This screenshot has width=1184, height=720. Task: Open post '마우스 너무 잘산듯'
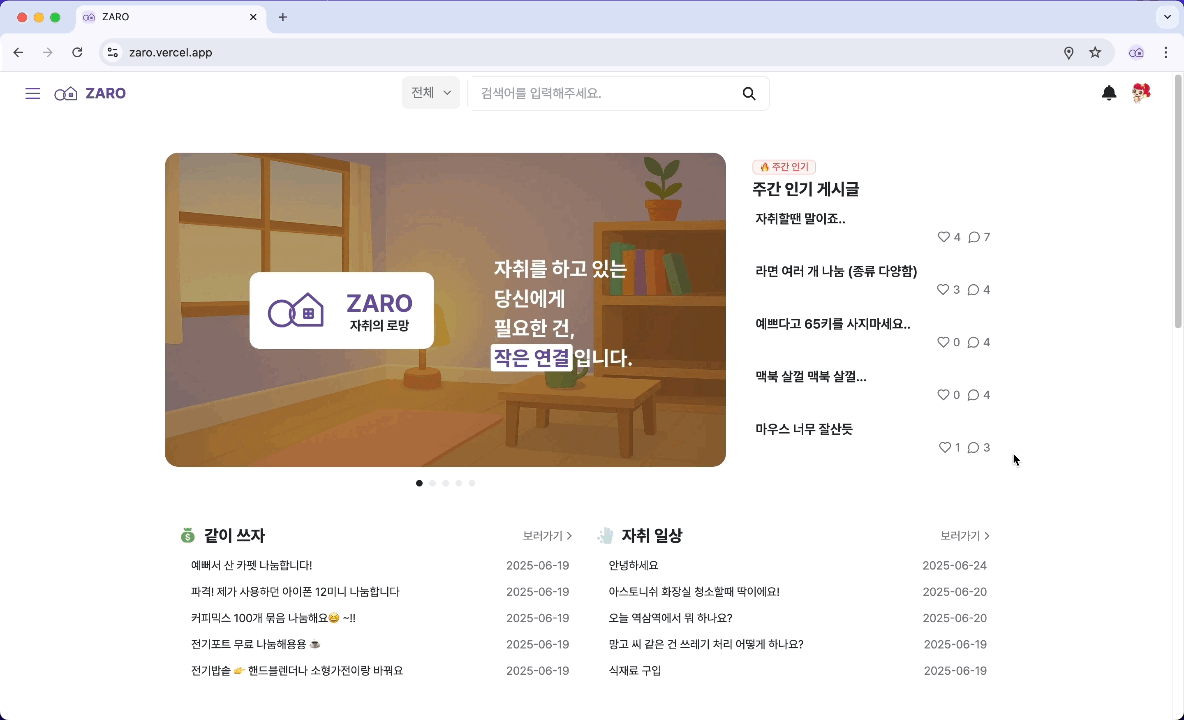click(x=804, y=429)
